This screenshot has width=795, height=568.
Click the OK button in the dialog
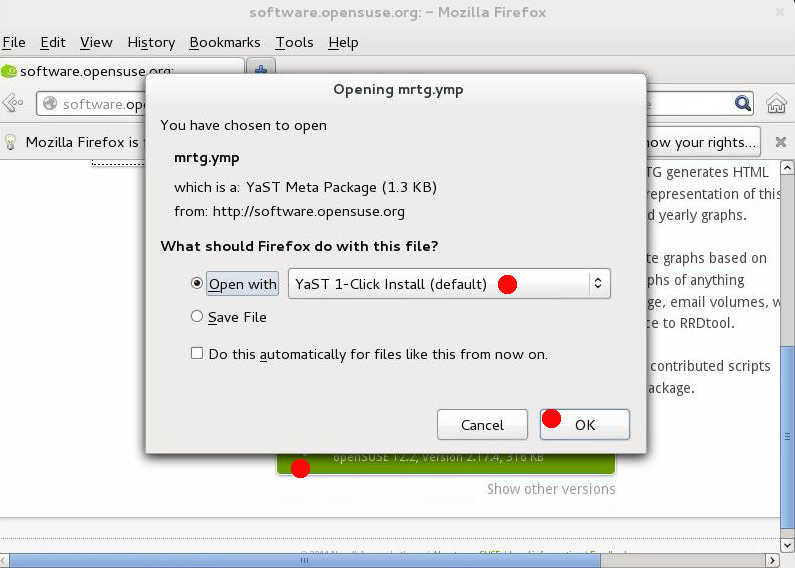pyautogui.click(x=585, y=424)
